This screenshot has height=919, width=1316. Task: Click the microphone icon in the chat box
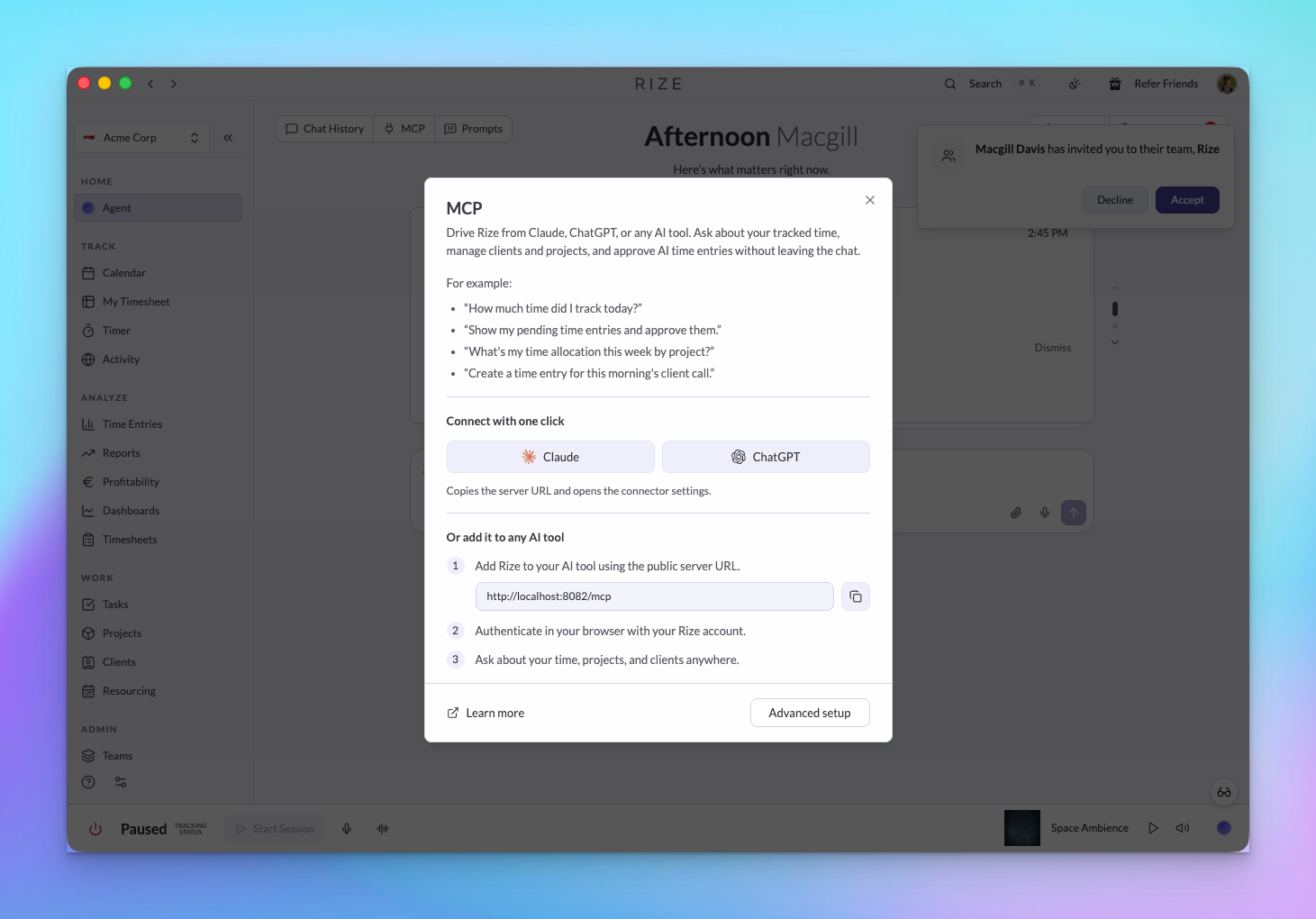(1045, 513)
